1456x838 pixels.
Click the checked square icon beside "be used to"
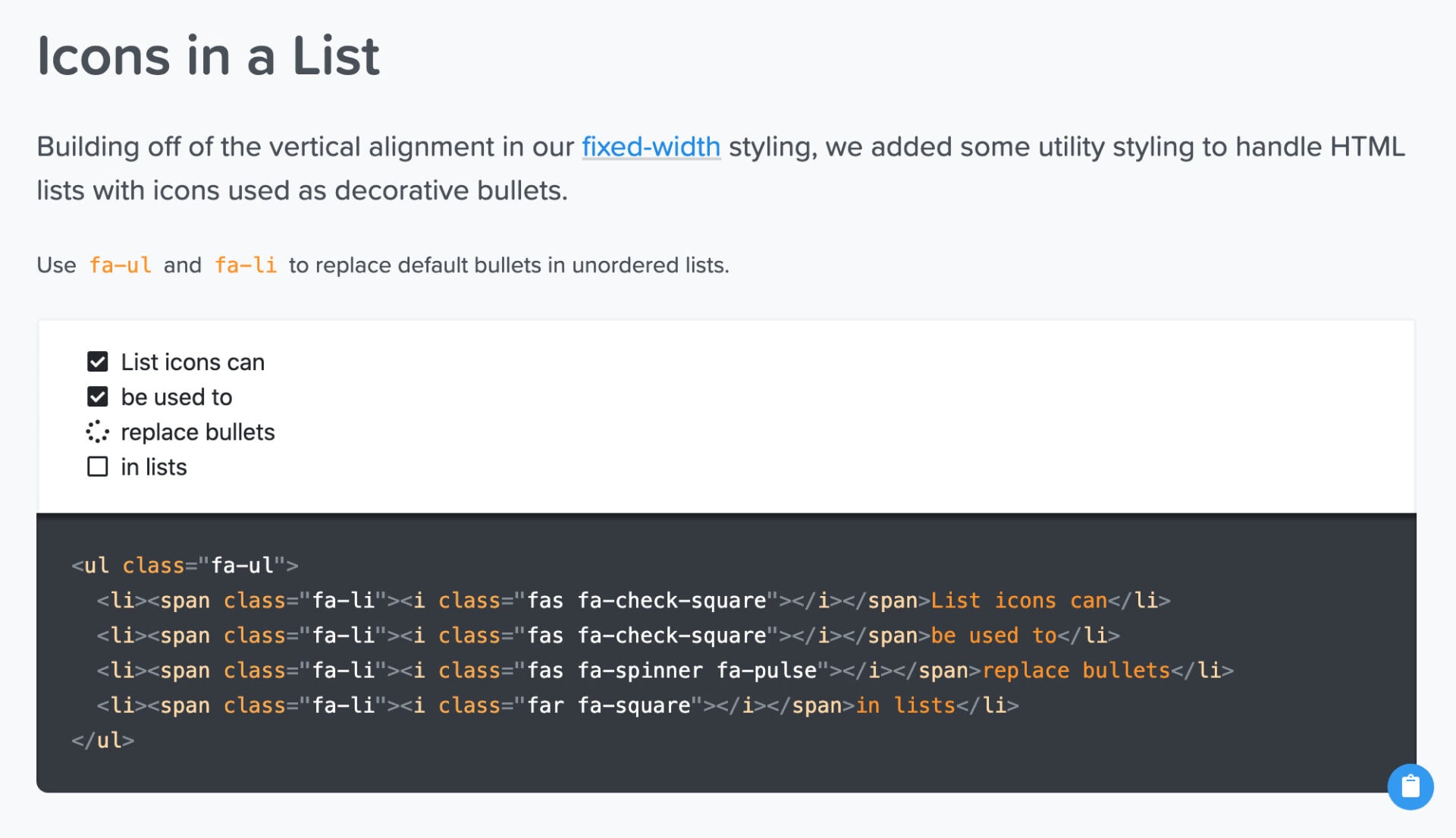[x=97, y=397]
